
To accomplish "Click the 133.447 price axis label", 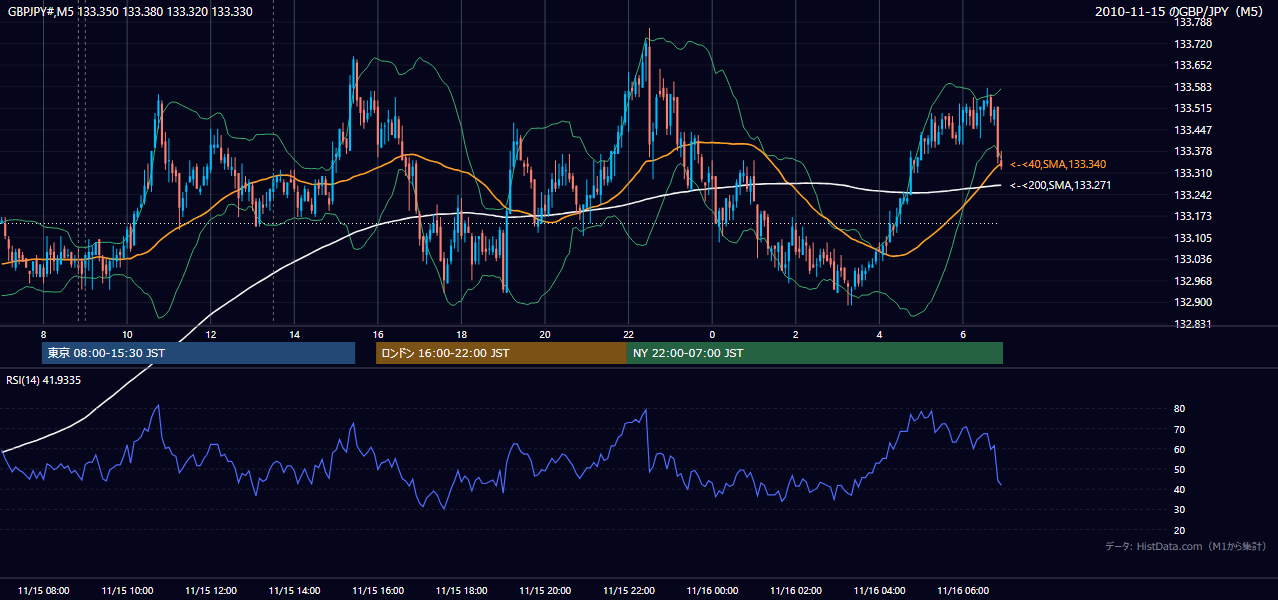I will tap(1193, 130).
